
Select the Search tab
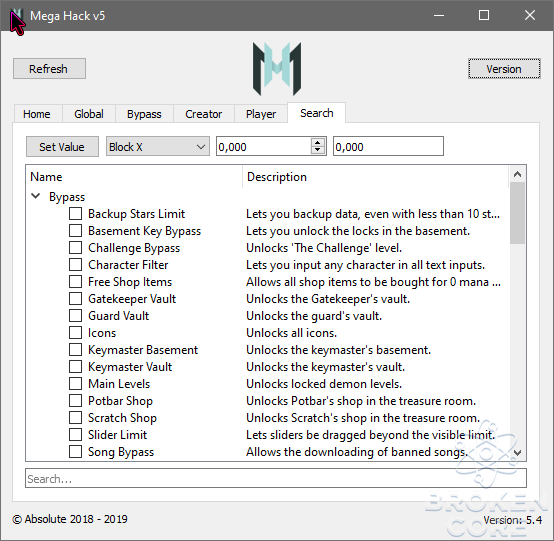[x=317, y=113]
